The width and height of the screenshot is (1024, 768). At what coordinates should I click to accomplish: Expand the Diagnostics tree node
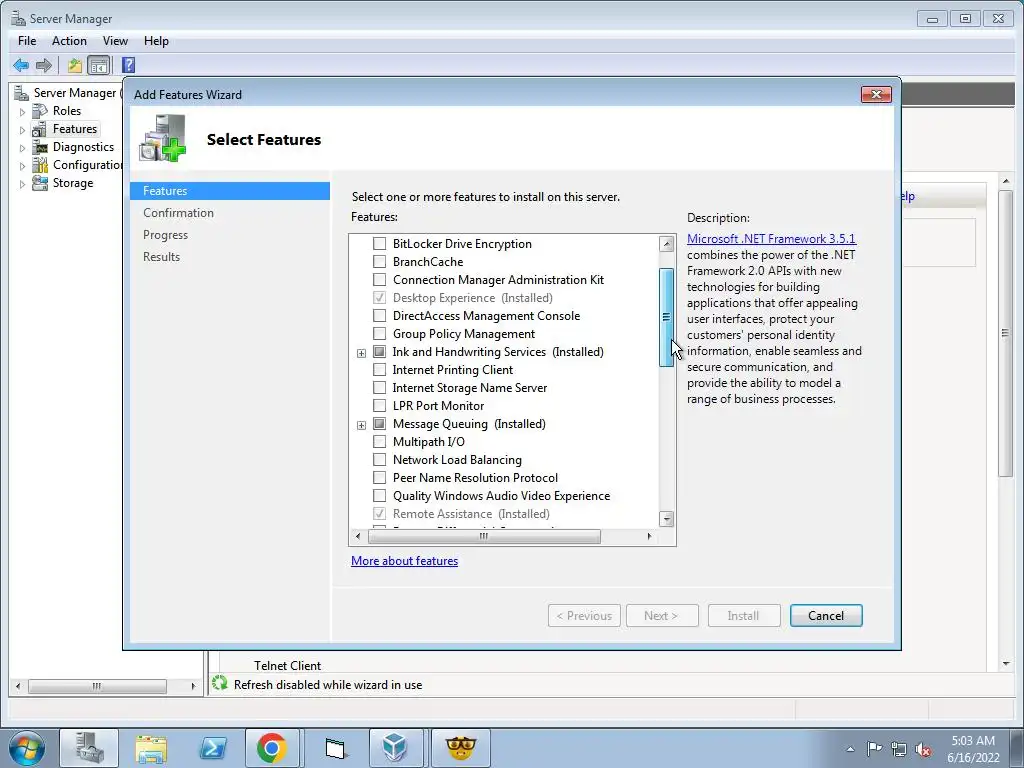click(22, 148)
